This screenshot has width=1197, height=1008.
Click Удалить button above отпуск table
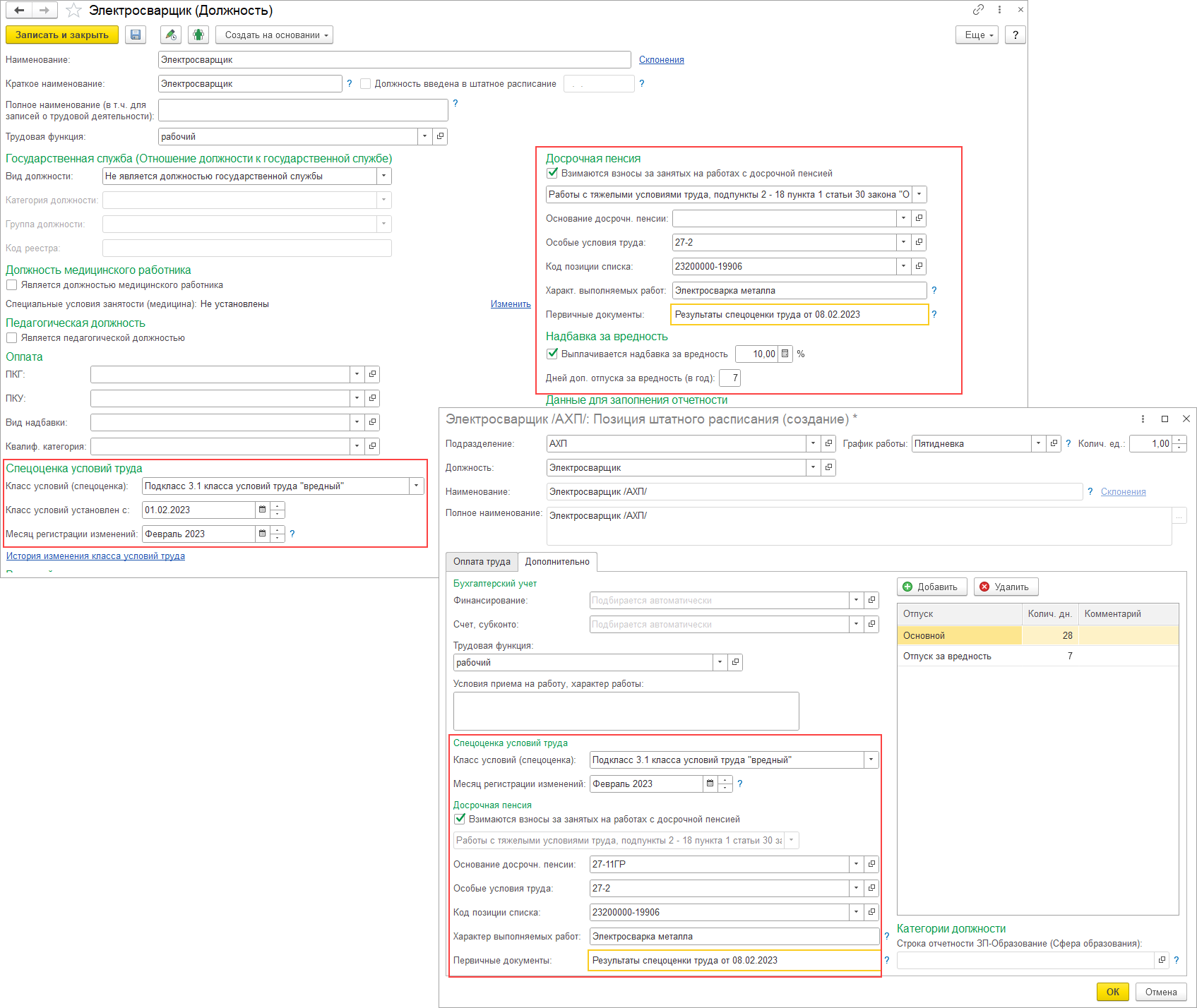coord(1006,587)
